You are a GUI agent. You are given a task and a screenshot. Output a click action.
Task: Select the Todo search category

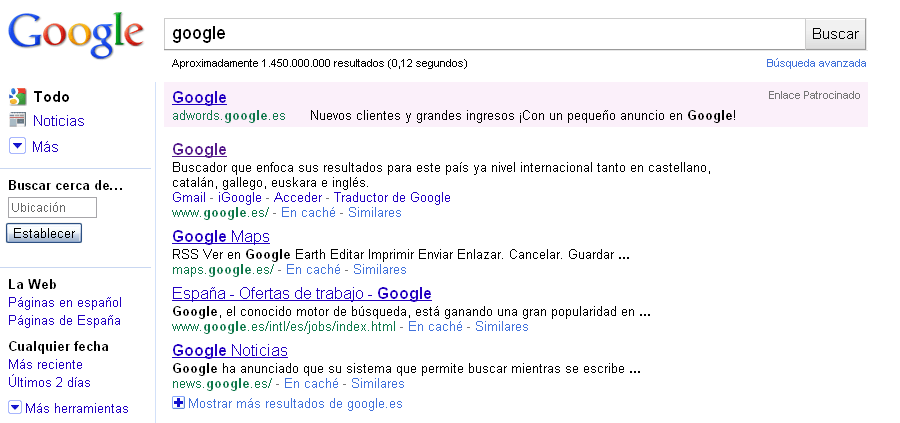(51, 97)
